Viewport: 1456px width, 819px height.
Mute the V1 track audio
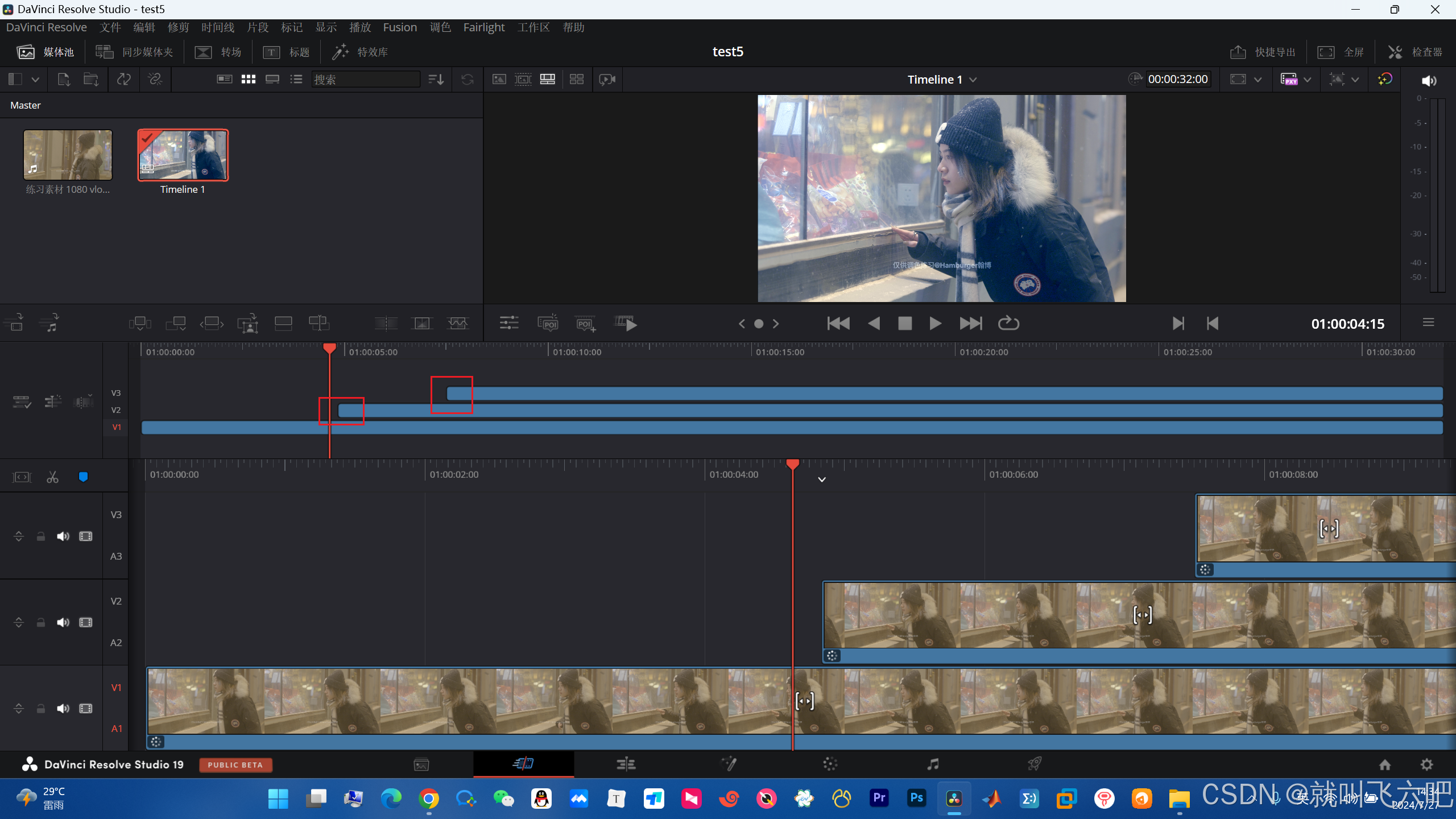[x=63, y=709]
